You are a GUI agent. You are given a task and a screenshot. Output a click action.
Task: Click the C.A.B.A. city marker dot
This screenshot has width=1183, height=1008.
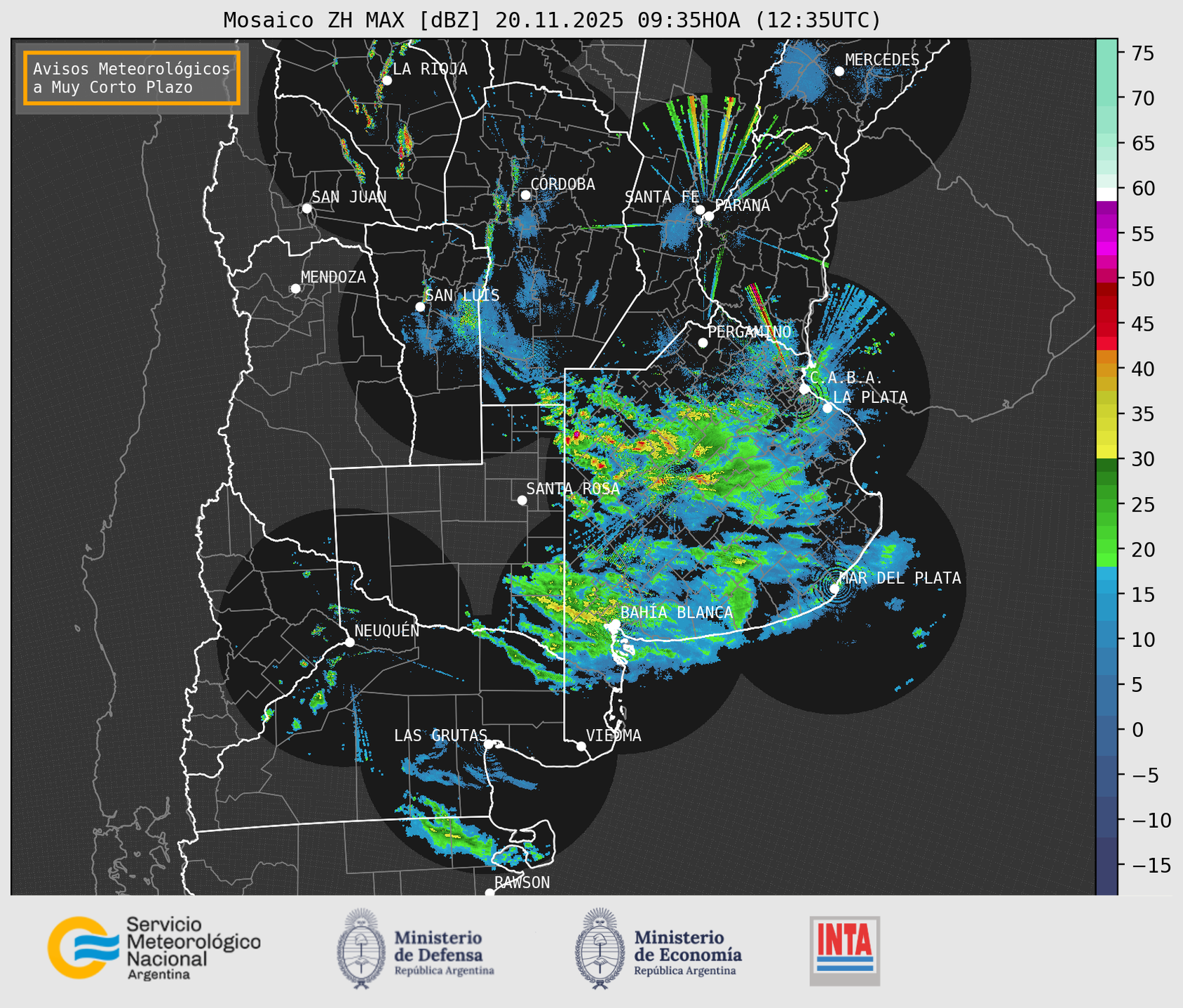pos(804,389)
